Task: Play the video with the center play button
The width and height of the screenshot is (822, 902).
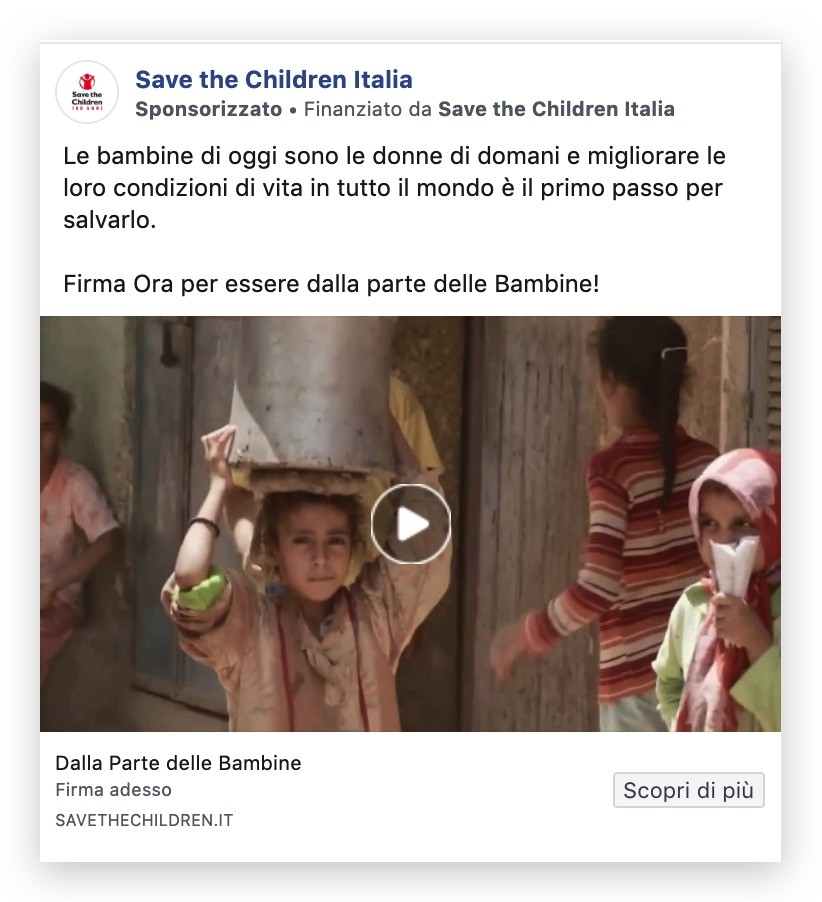Action: [411, 523]
